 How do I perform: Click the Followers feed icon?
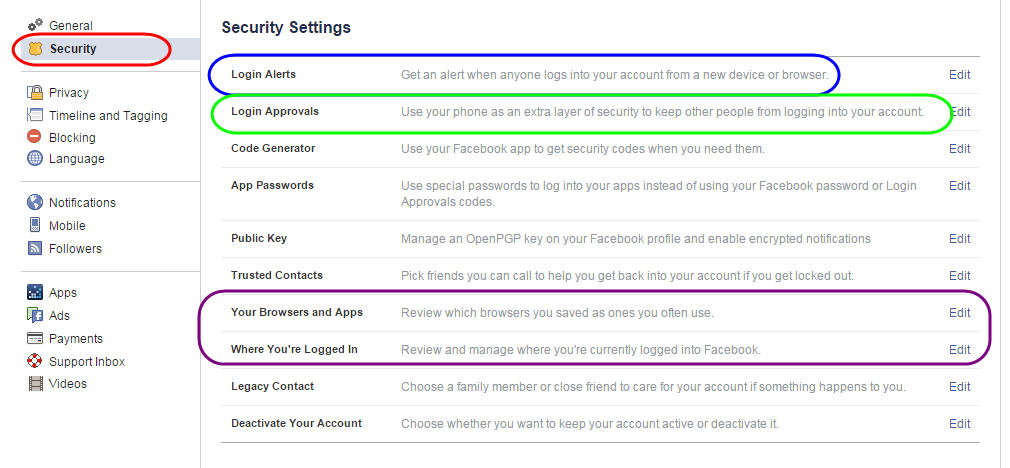[35, 248]
